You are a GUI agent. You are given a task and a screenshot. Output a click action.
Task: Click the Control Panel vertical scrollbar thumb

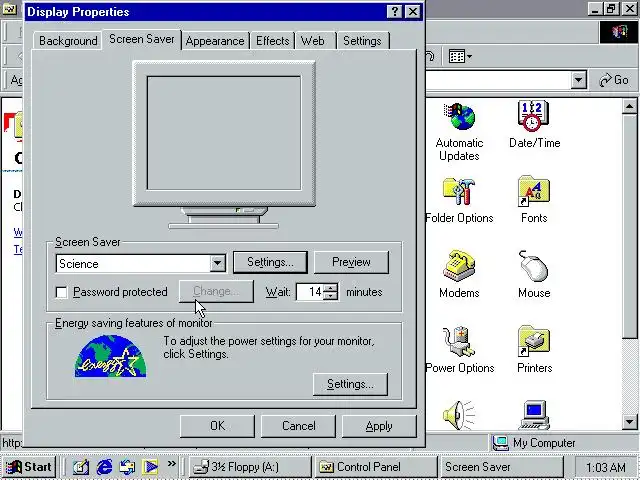pyautogui.click(x=629, y=227)
